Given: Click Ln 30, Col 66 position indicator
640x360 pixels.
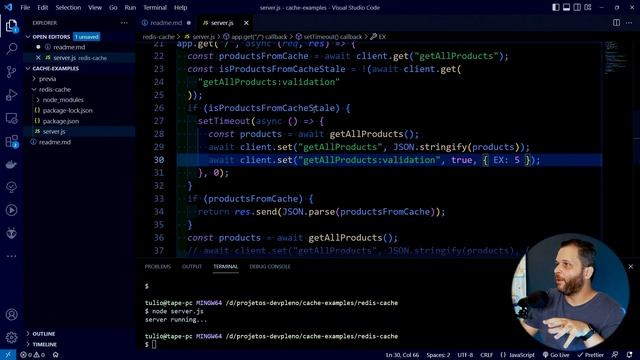Looking at the screenshot, I should [x=402, y=355].
